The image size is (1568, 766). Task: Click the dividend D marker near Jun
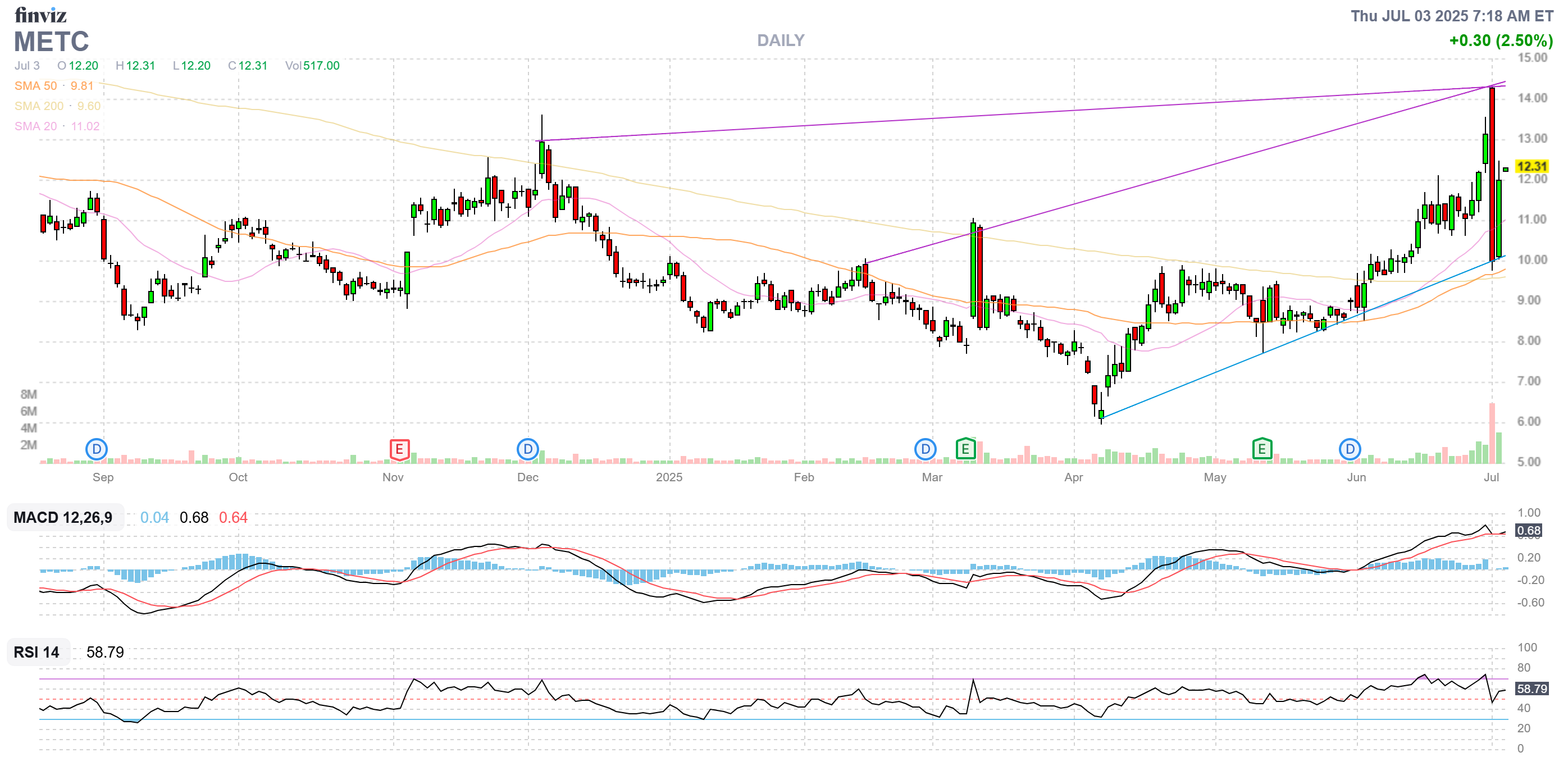click(1350, 449)
